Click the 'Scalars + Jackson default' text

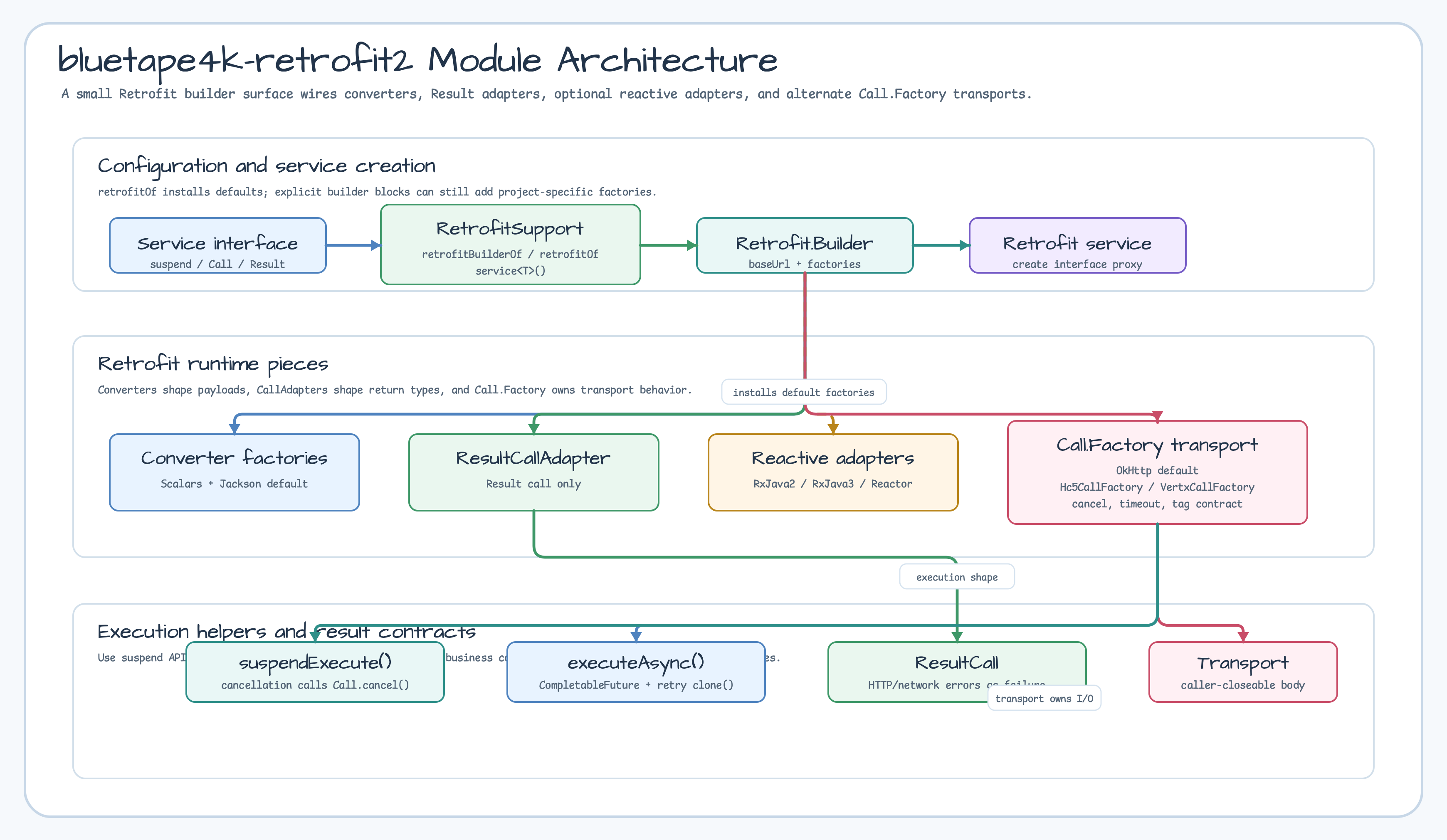234,484
